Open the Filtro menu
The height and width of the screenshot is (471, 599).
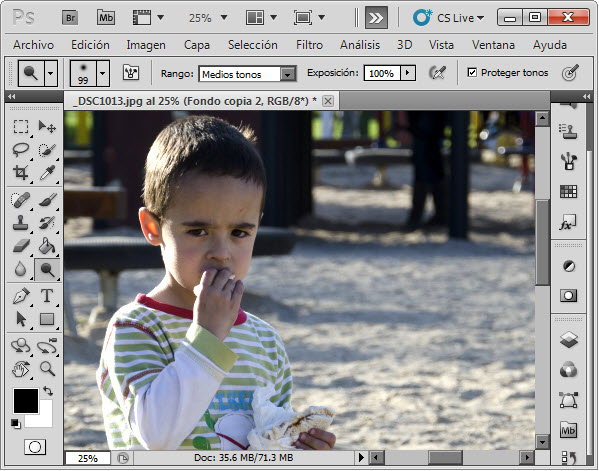click(x=309, y=45)
